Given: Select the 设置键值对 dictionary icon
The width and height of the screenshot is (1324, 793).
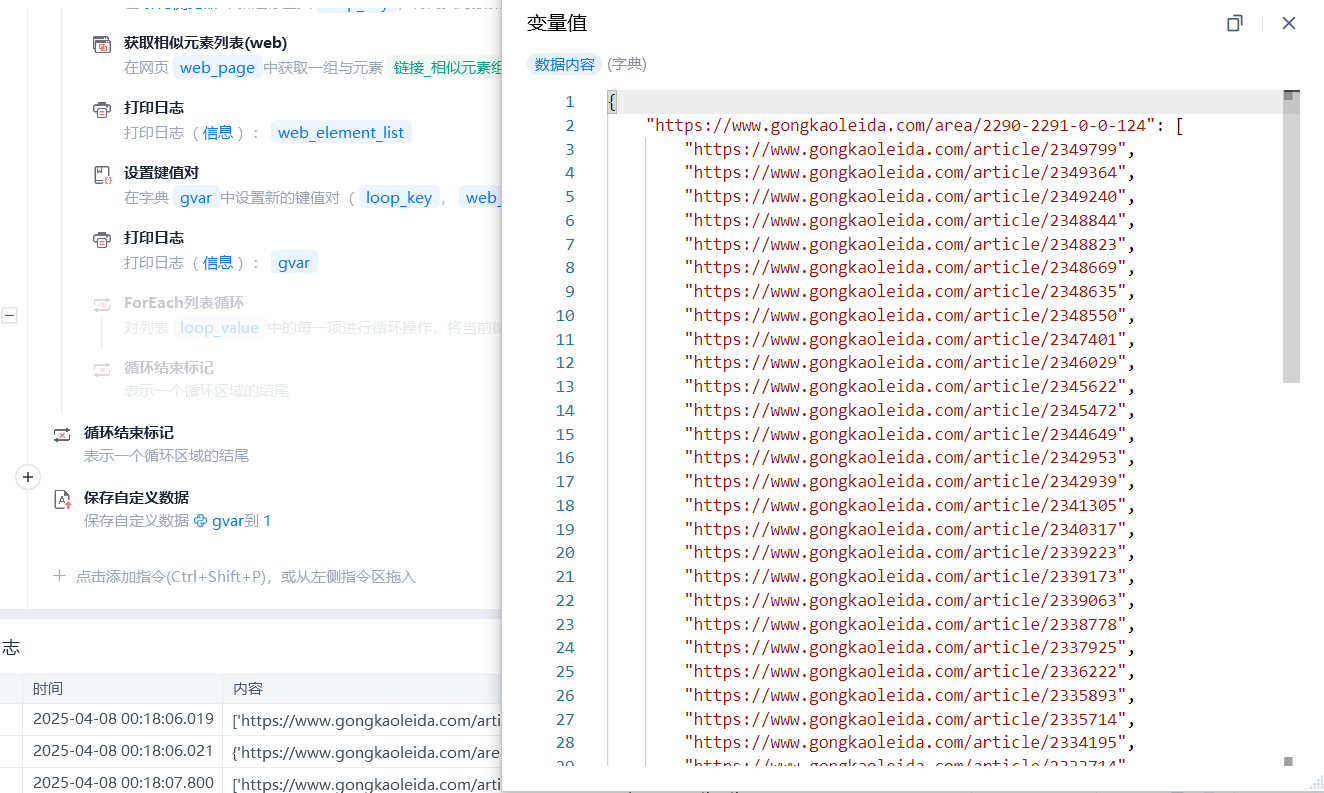Looking at the screenshot, I should pyautogui.click(x=102, y=174).
